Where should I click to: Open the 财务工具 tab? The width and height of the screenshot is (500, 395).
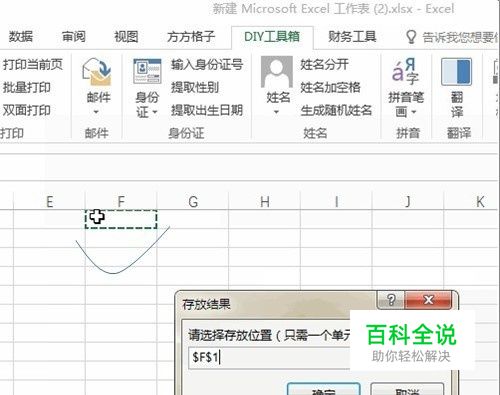(352, 37)
